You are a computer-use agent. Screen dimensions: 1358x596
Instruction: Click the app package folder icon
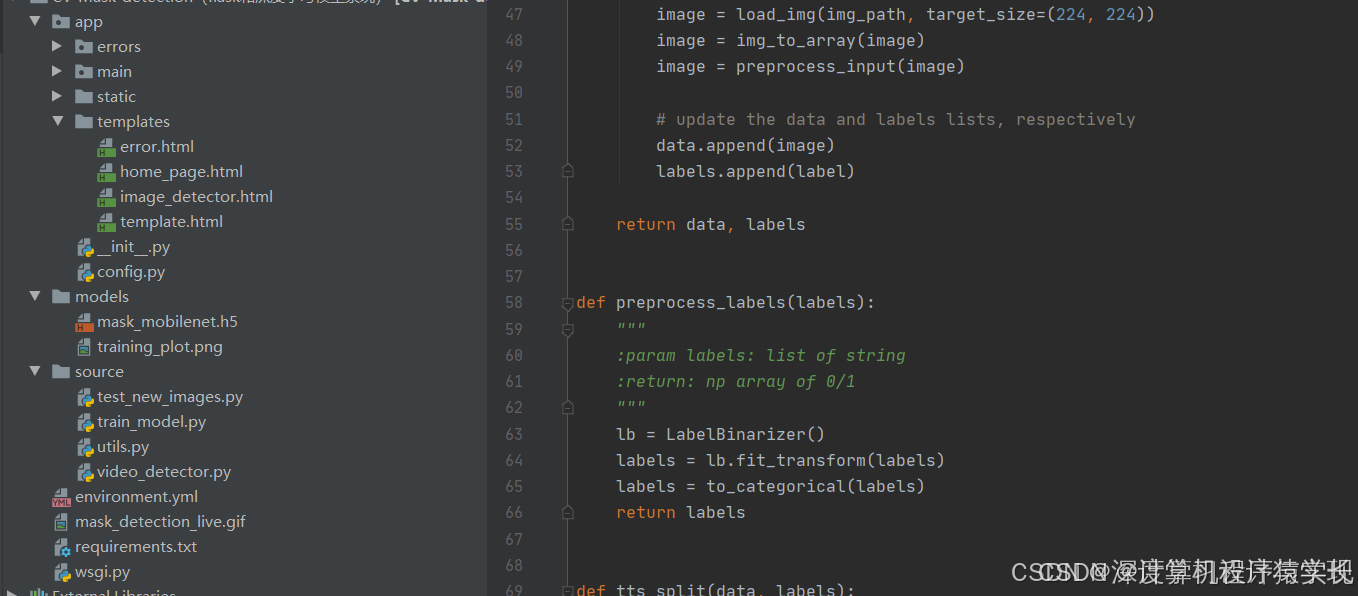coord(61,21)
